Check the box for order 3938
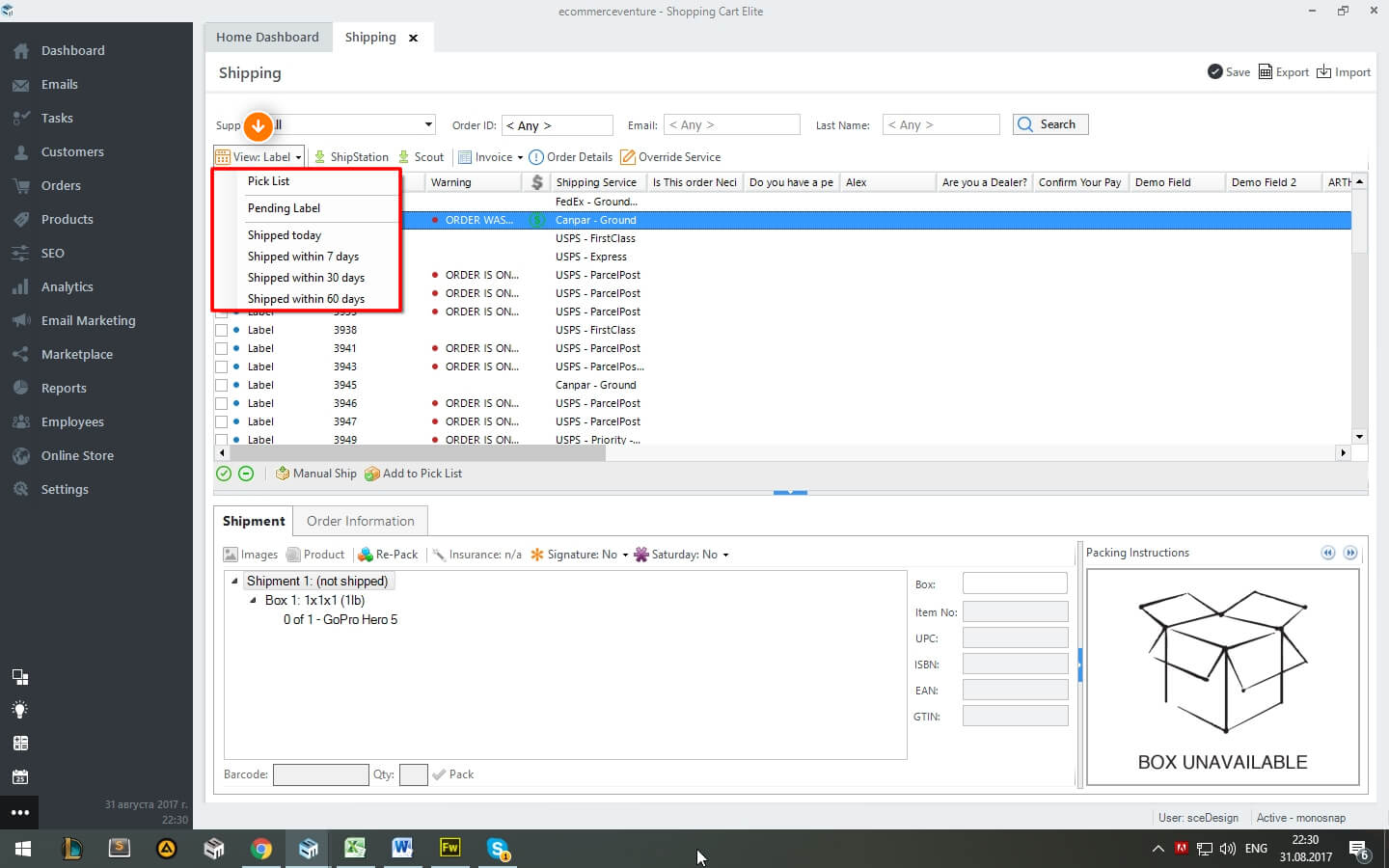The height and width of the screenshot is (868, 1389). click(x=221, y=330)
